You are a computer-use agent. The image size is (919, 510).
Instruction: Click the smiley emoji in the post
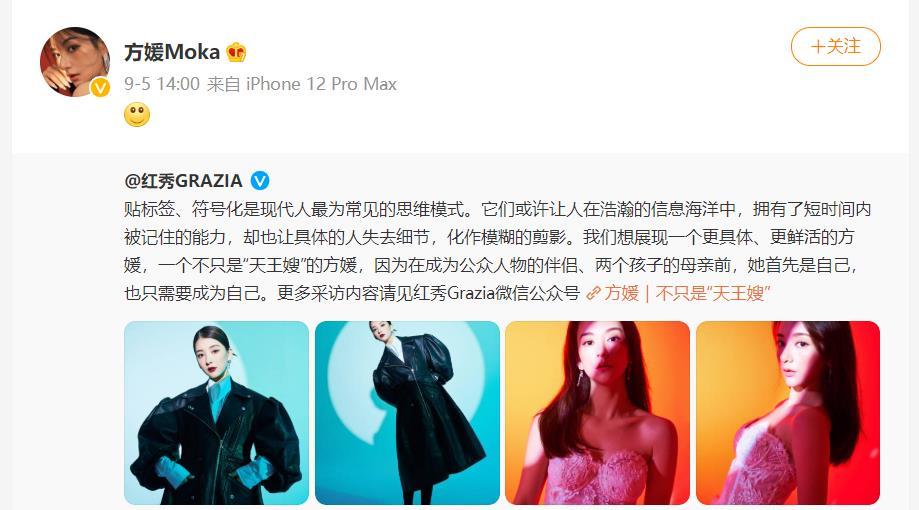(137, 114)
